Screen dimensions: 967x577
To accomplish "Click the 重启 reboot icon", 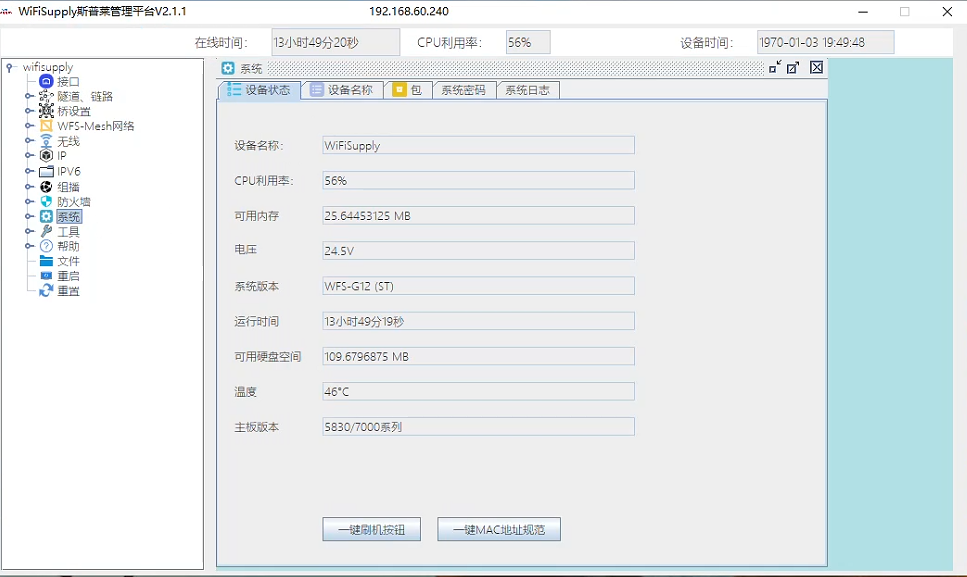I will point(46,276).
